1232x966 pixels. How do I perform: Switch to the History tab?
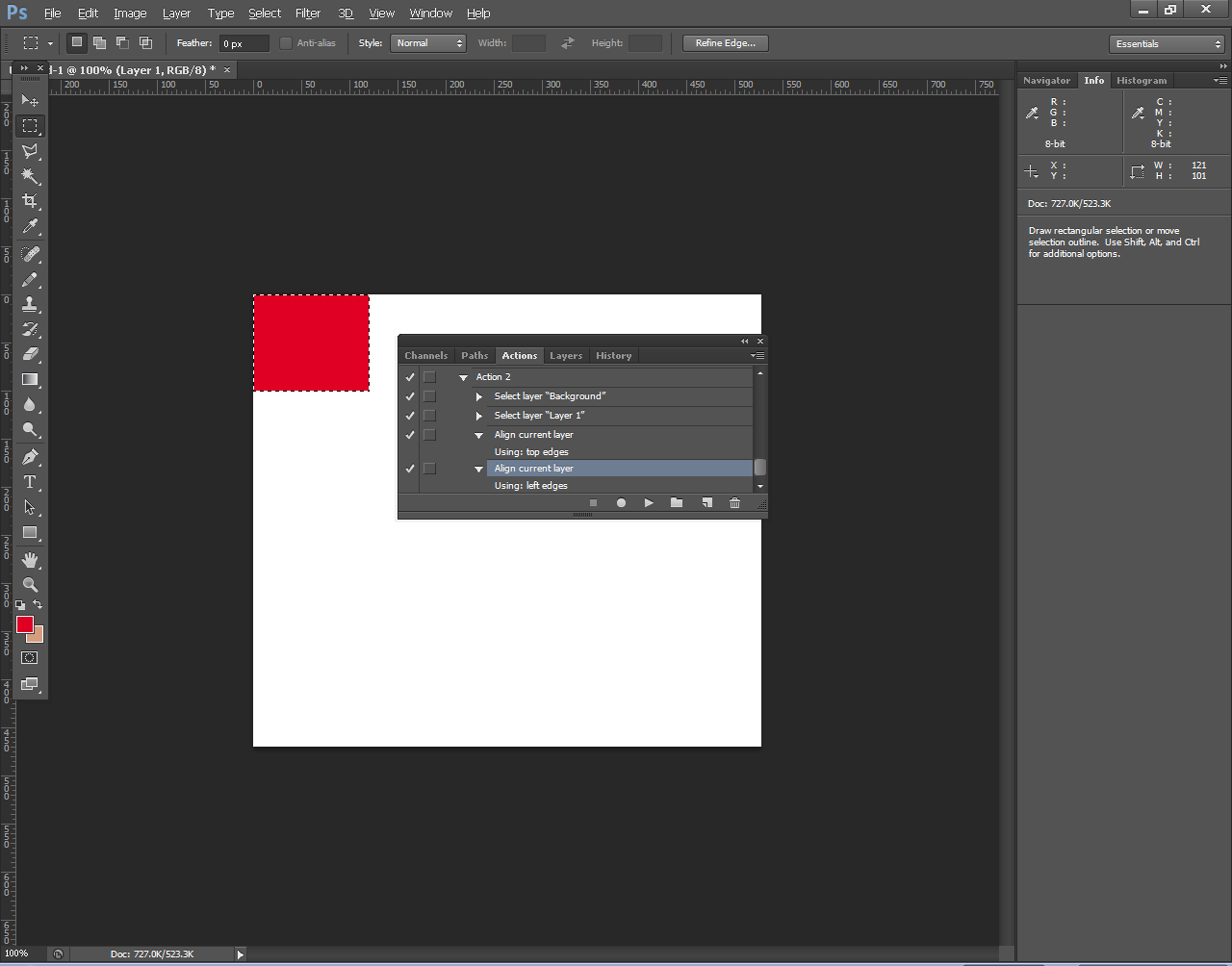coord(613,356)
